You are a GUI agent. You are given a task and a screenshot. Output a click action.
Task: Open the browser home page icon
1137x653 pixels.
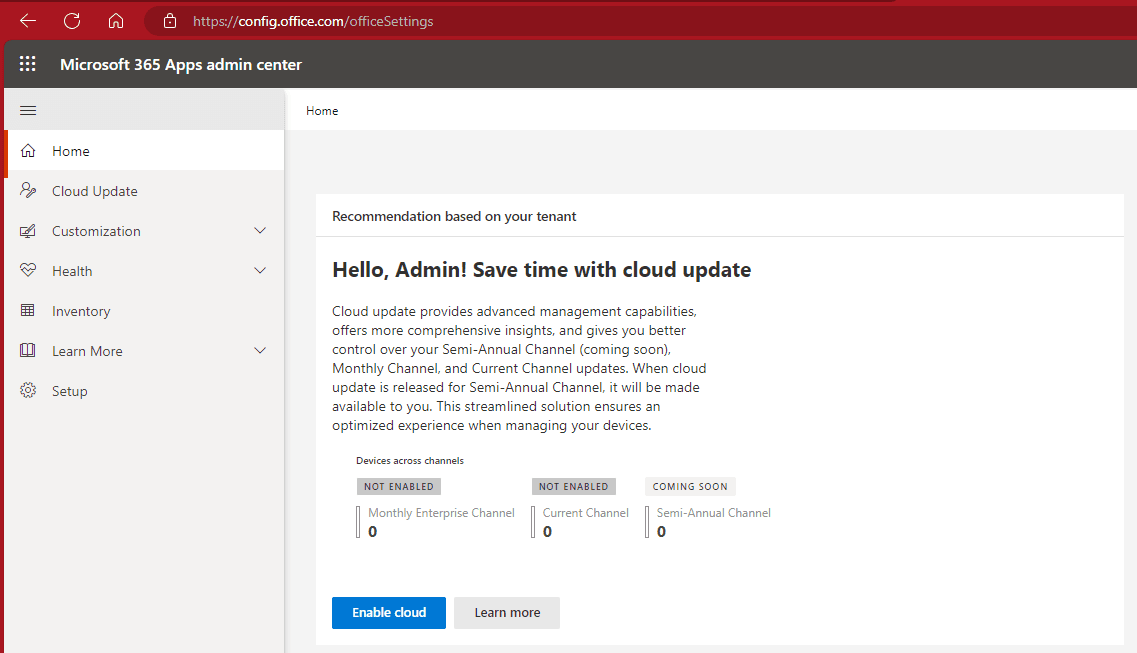116,21
